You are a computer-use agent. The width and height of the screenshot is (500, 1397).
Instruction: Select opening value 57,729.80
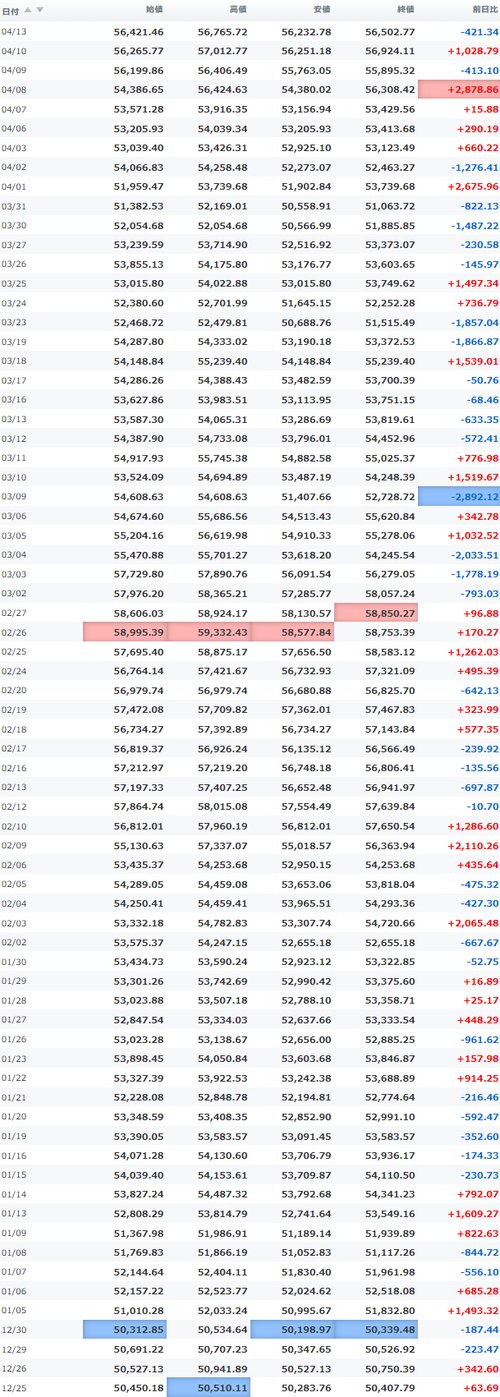139,574
